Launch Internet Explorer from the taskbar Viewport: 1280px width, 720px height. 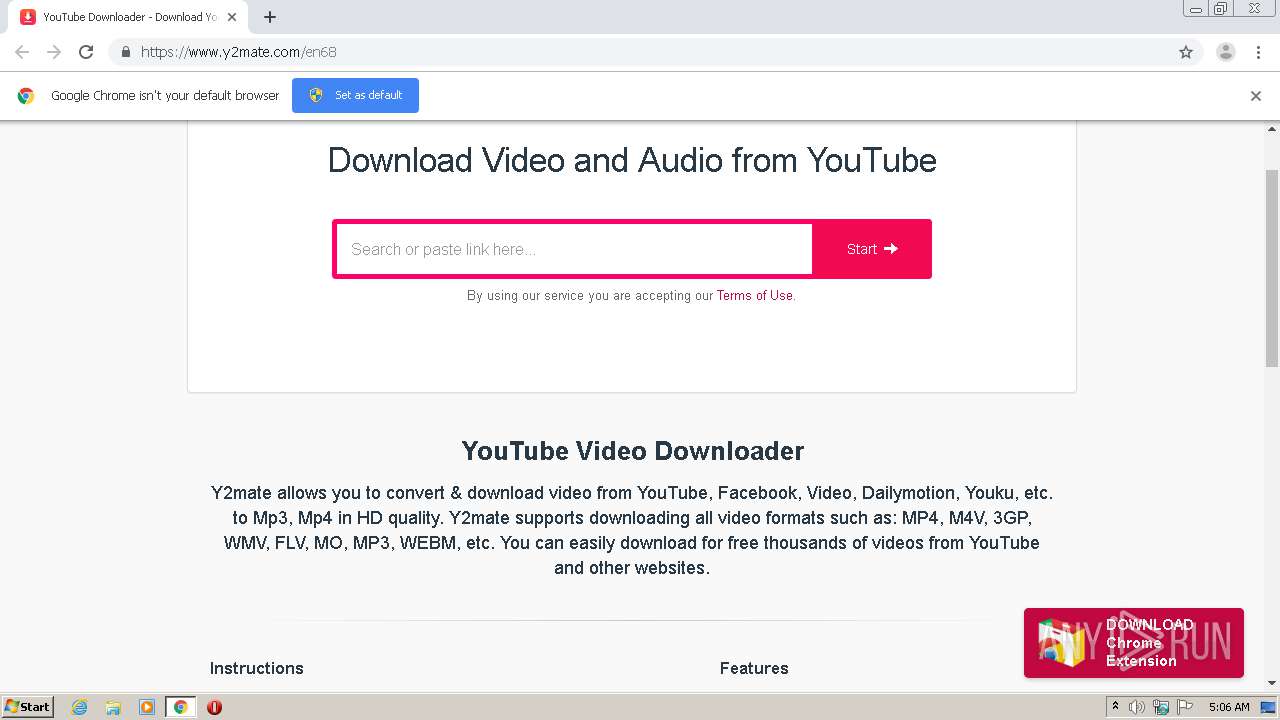[80, 707]
